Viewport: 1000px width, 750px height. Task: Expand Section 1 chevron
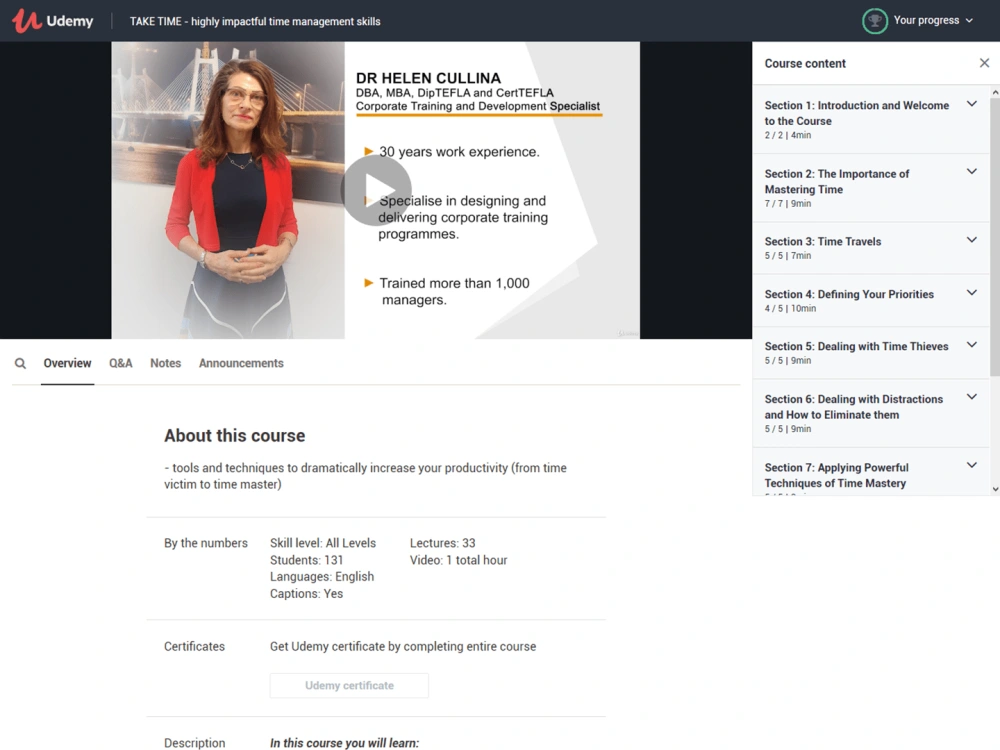click(x=971, y=104)
